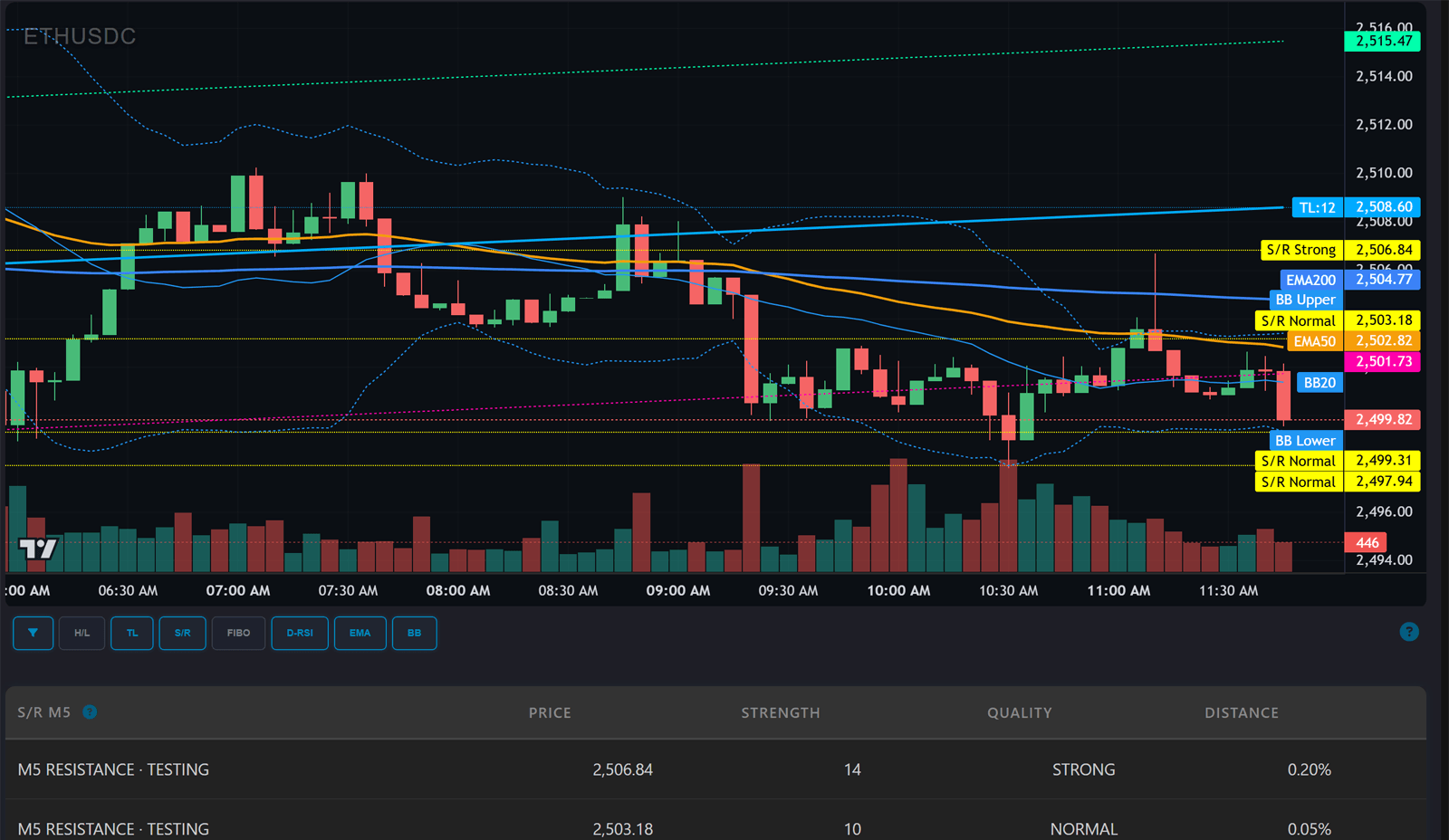The image size is (1449, 840).
Task: Click the 446 volume tag
Action: pyautogui.click(x=1367, y=543)
